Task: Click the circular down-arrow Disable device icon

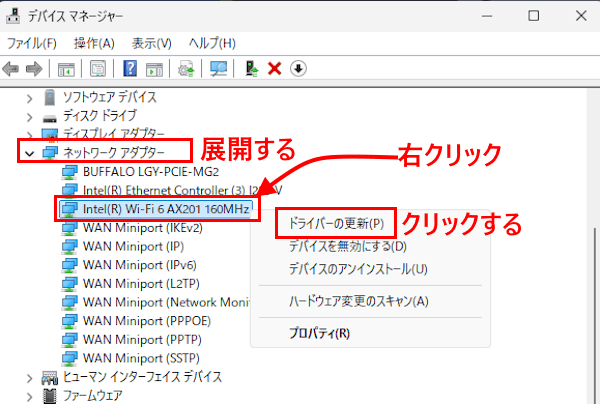Action: coord(298,69)
